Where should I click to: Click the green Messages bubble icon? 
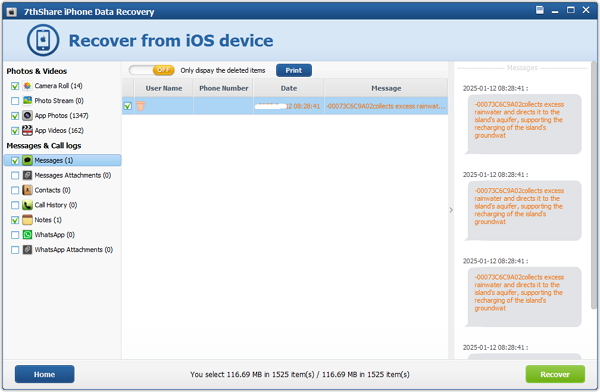[27, 160]
